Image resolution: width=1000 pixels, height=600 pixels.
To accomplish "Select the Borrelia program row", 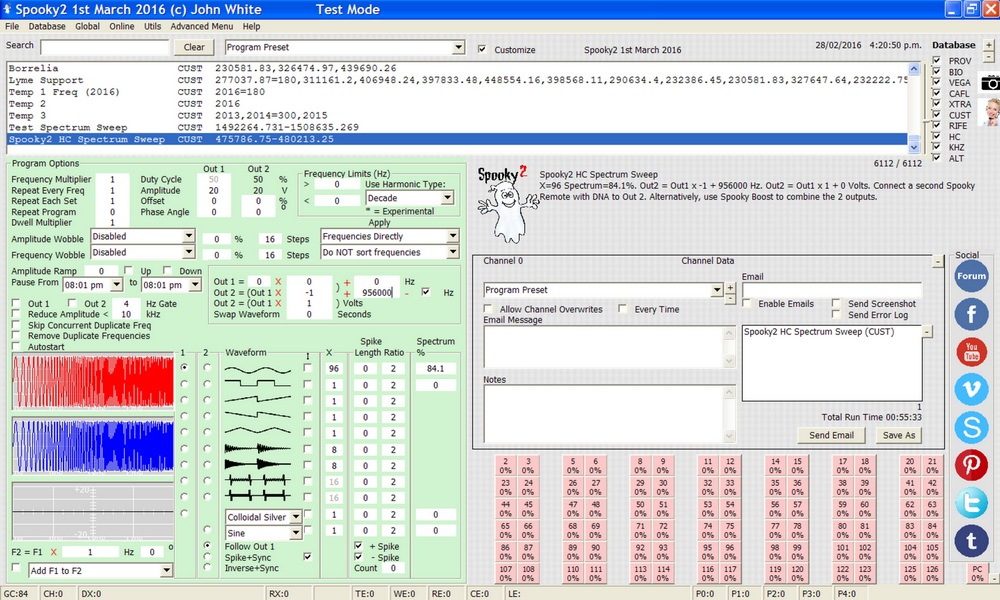I will pos(458,68).
